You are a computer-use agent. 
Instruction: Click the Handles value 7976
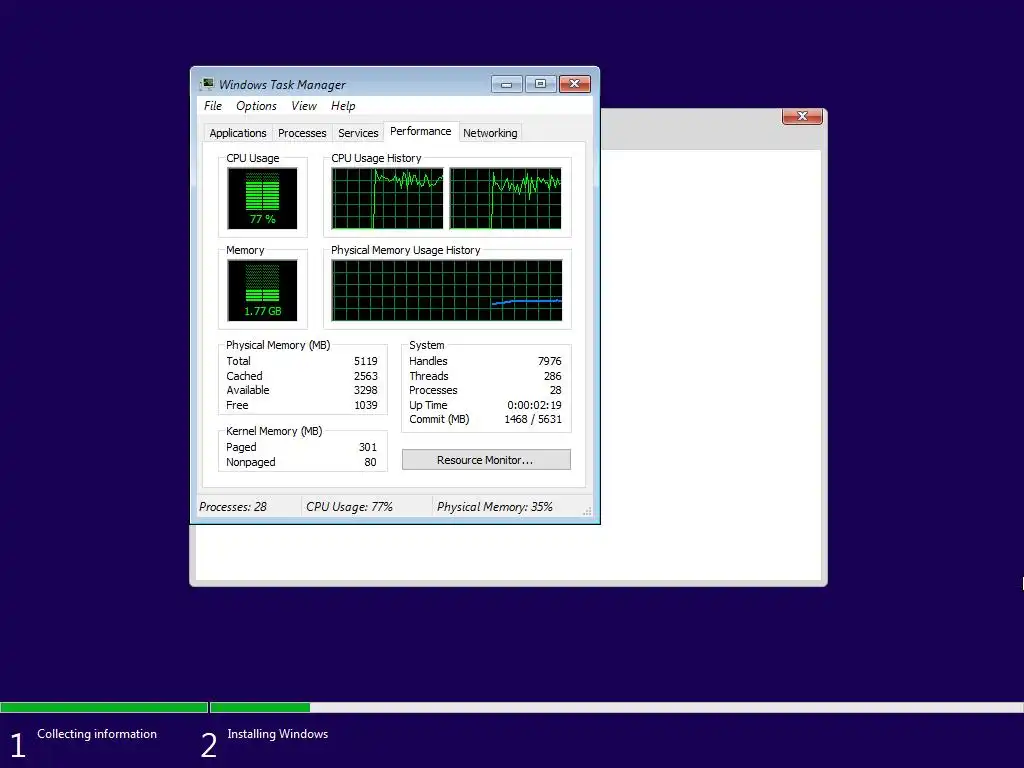coord(549,361)
